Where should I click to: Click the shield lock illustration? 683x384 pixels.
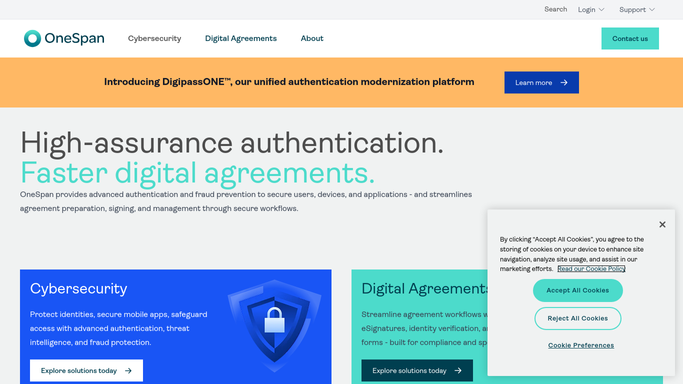pos(274,325)
